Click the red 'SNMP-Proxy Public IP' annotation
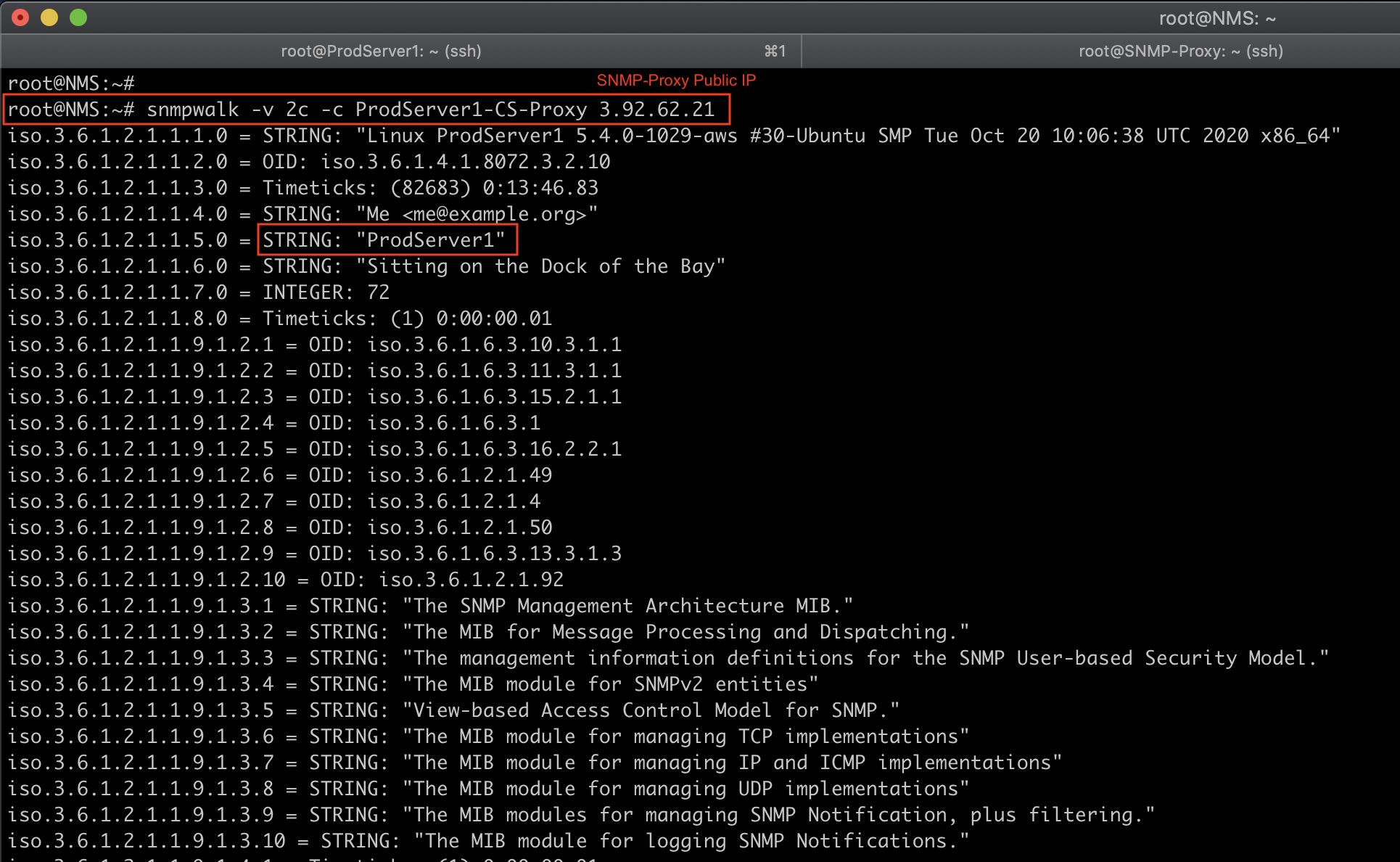The height and width of the screenshot is (862, 1400). click(675, 81)
